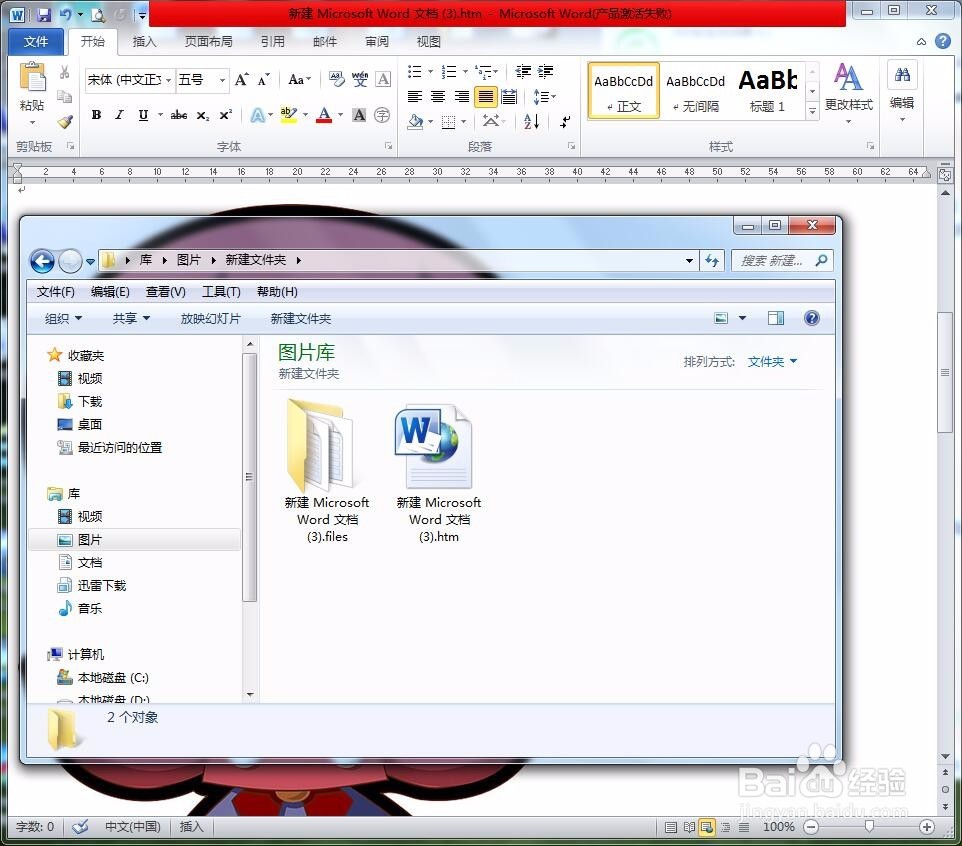Image resolution: width=962 pixels, height=846 pixels.
Task: Click the Grow Font icon
Action: click(242, 79)
